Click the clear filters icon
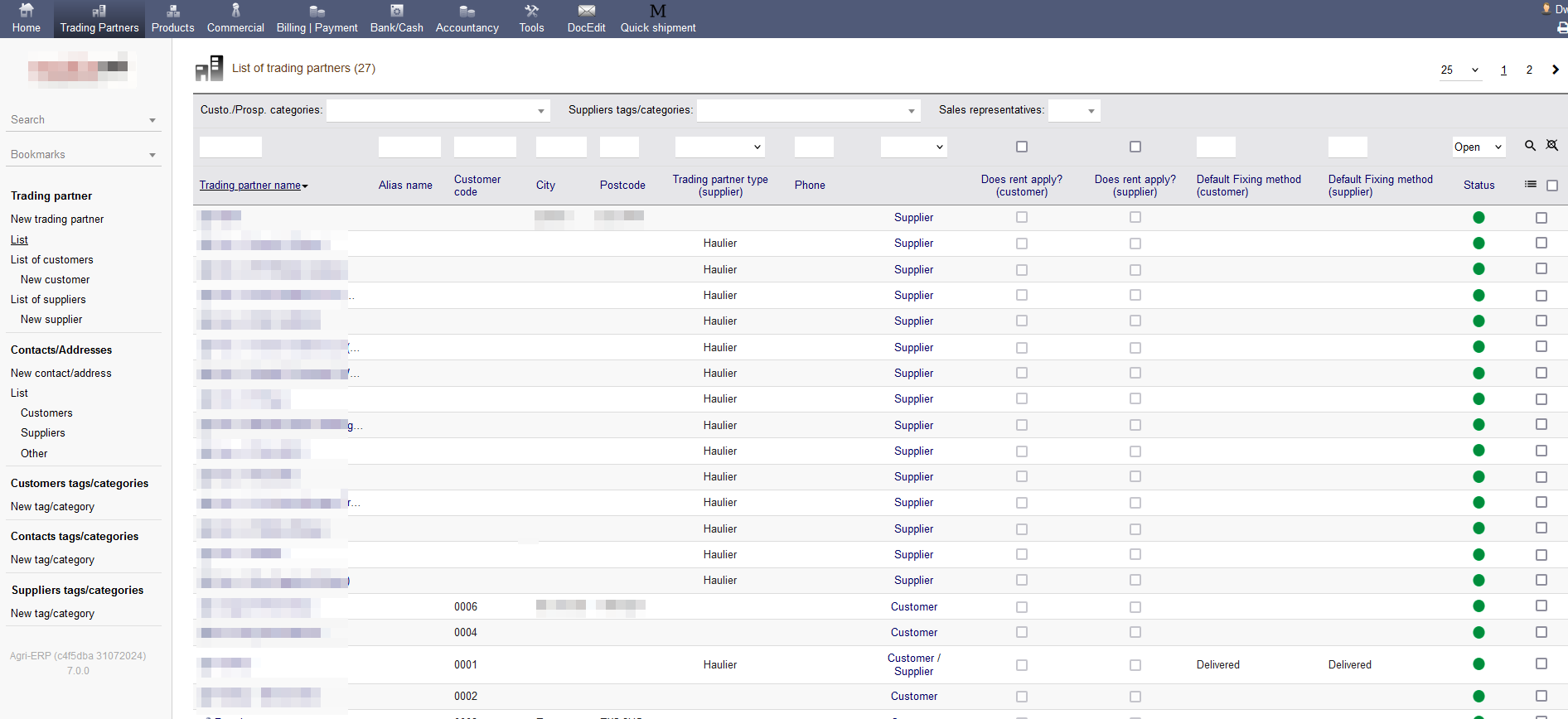Screen dimensions: 1568x719 click(1552, 146)
